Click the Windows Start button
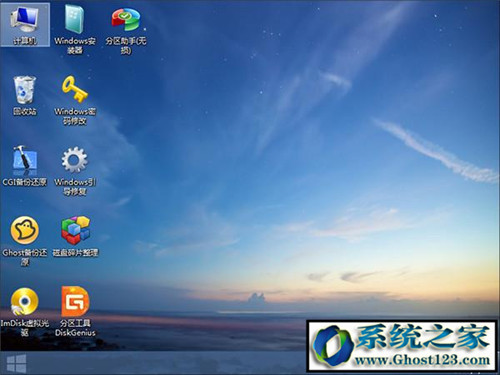This screenshot has height=375, width=500. click(x=16, y=363)
